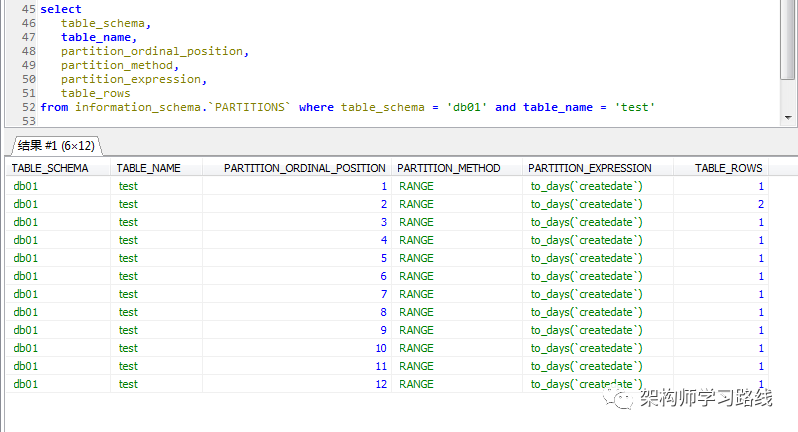This screenshot has width=798, height=432.
Task: Click the query editor vertical scrollbar thumb
Action: [x=788, y=40]
